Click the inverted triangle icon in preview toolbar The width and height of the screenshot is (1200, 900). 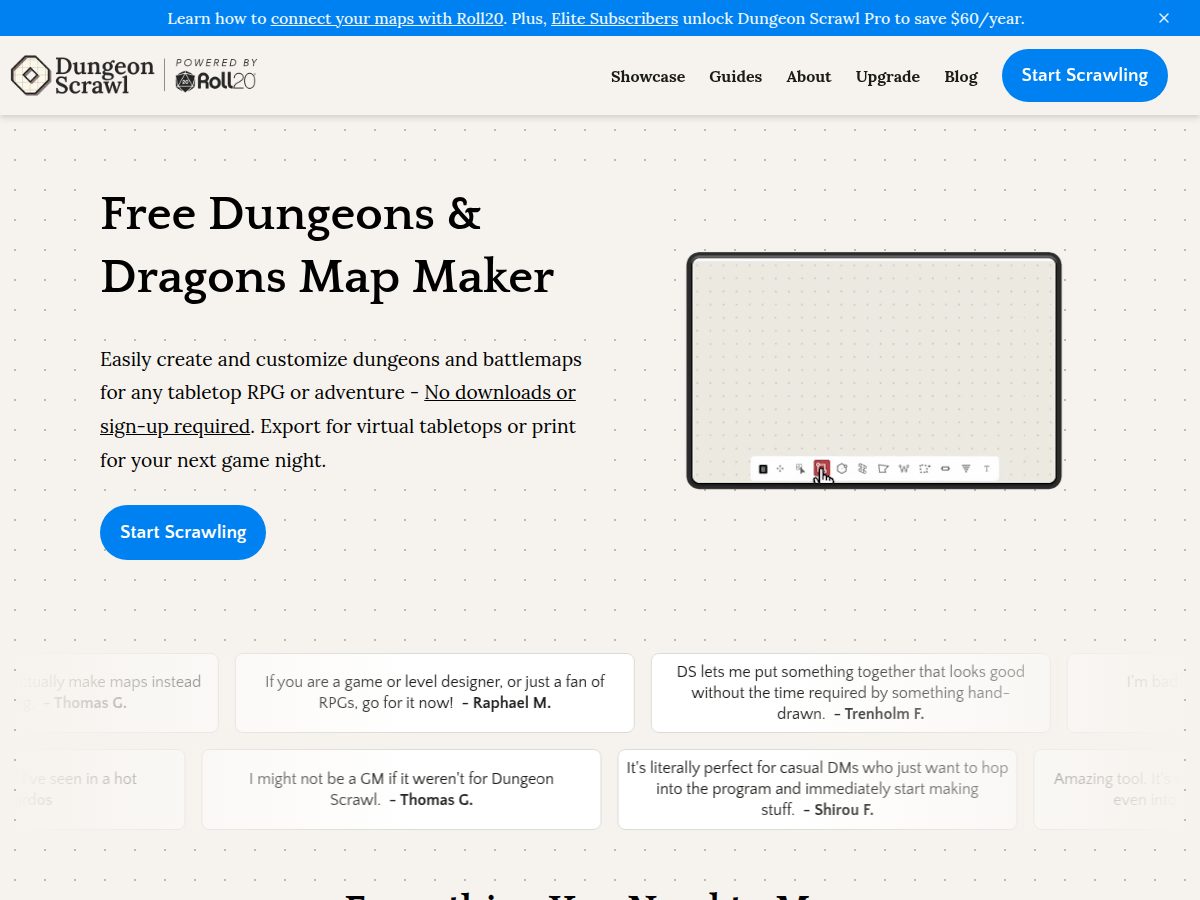966,468
